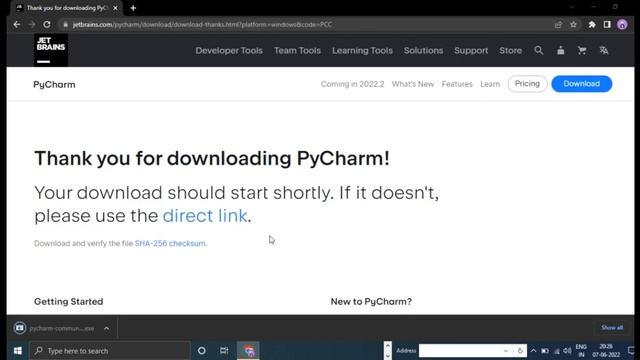The width and height of the screenshot is (640, 360).
Task: Click the ENG IN language indicator
Action: tap(581, 351)
